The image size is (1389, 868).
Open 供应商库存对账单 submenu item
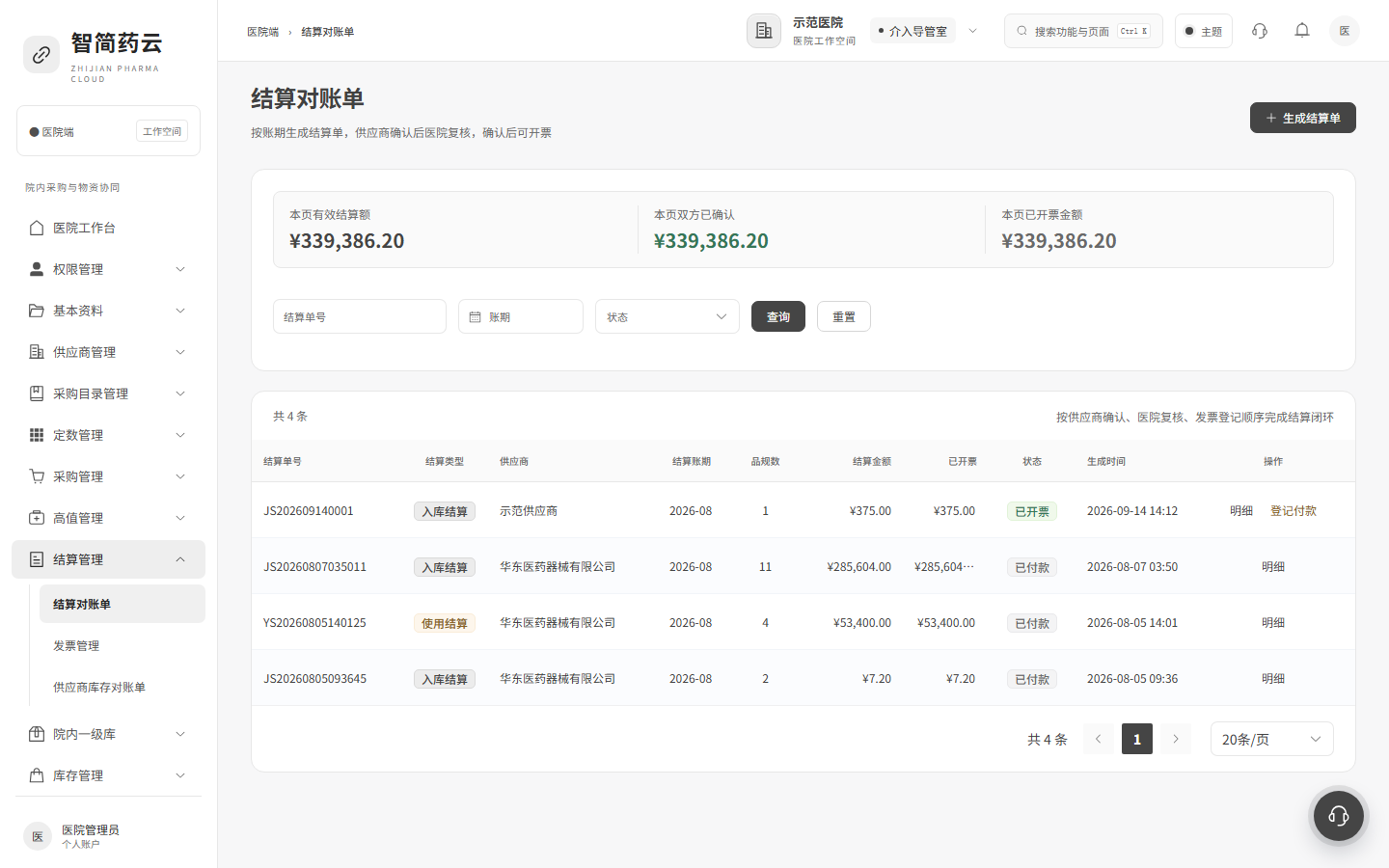123,687
